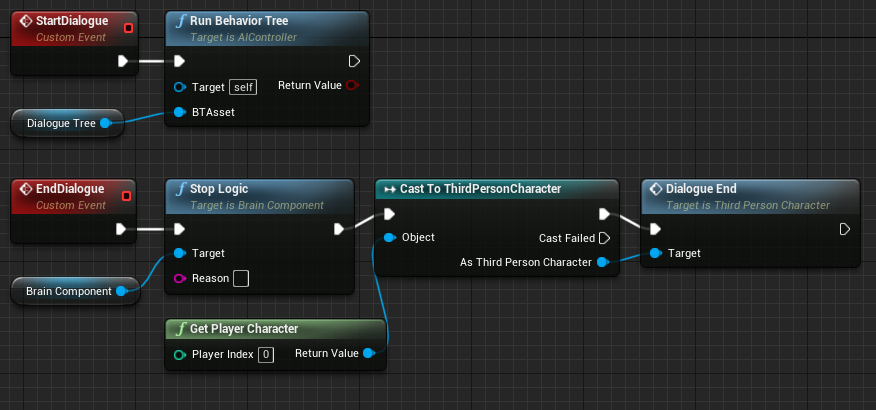Click the Object input pin on the Cast node
876x410 pixels.
(x=389, y=237)
